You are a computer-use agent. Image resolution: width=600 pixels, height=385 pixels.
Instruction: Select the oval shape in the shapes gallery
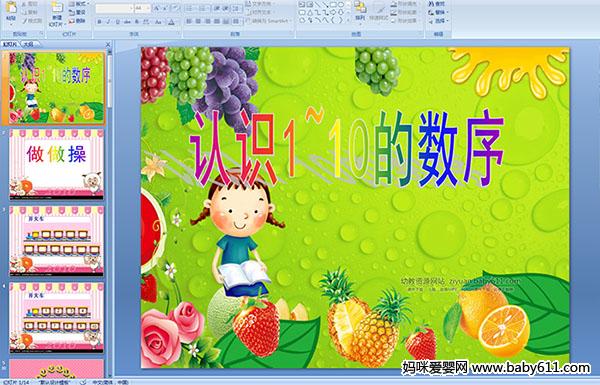(341, 5)
